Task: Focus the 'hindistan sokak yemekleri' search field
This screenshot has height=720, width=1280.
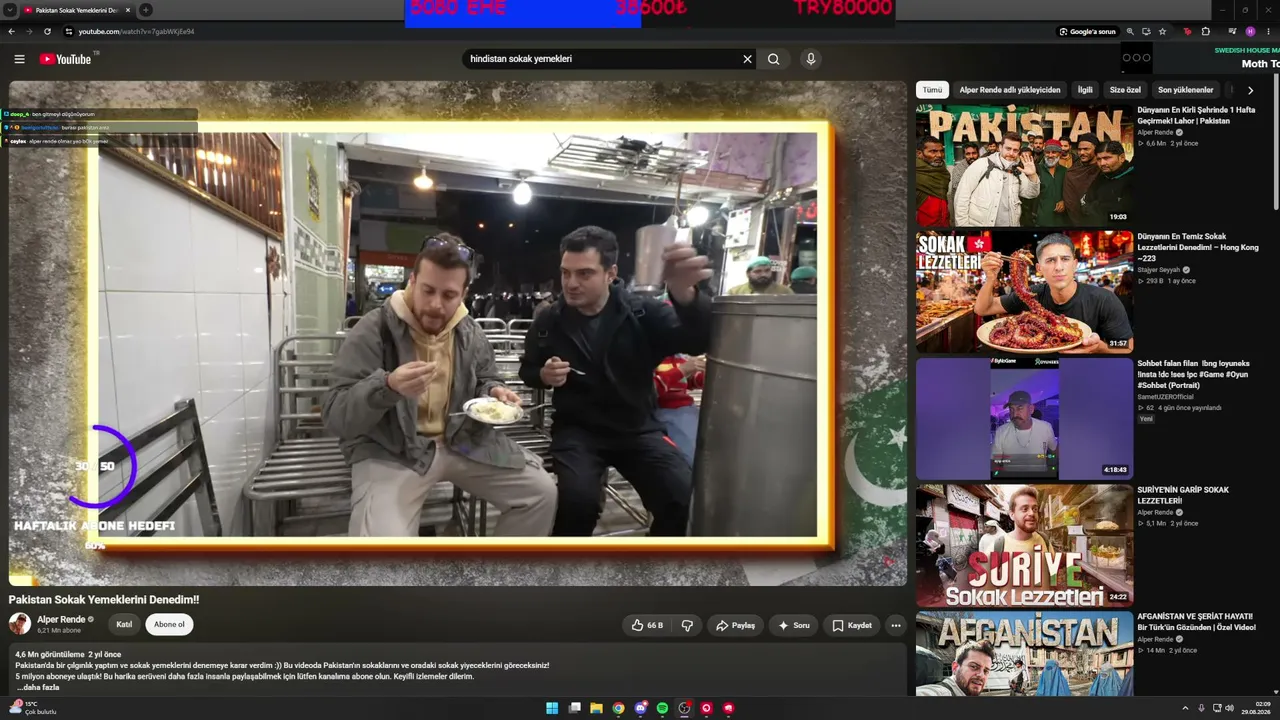Action: pos(604,59)
